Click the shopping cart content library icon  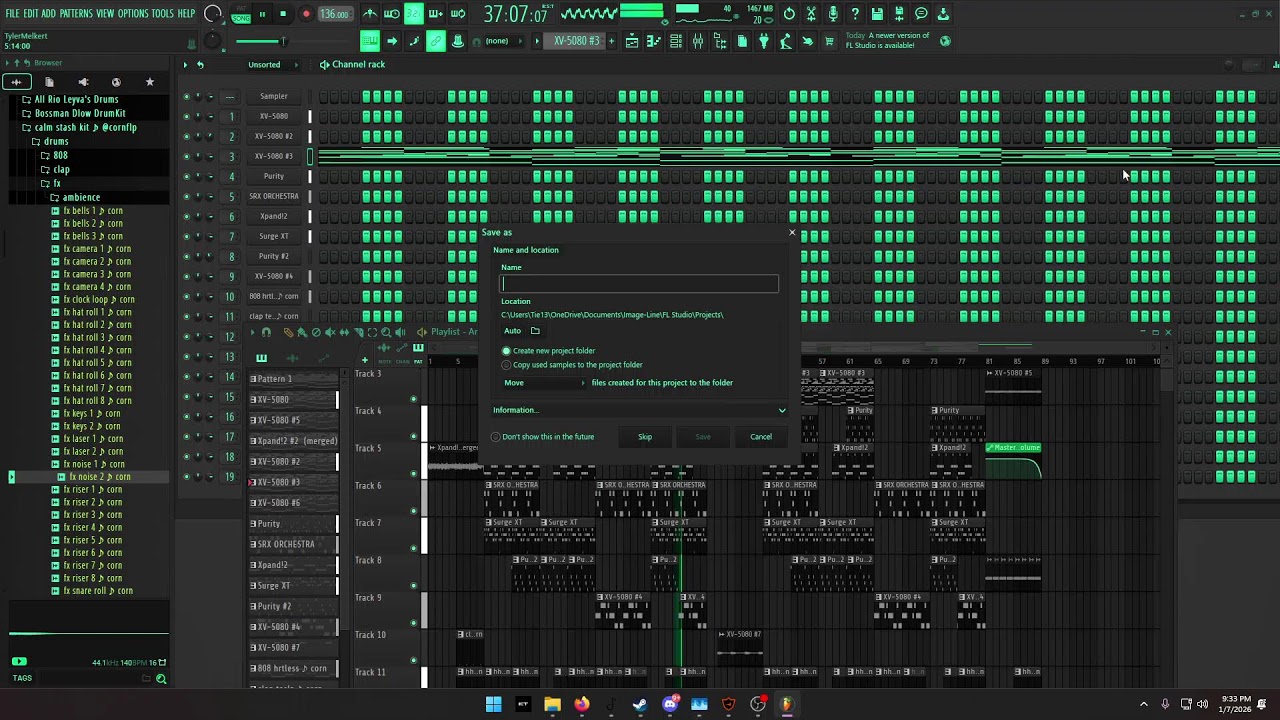[829, 41]
